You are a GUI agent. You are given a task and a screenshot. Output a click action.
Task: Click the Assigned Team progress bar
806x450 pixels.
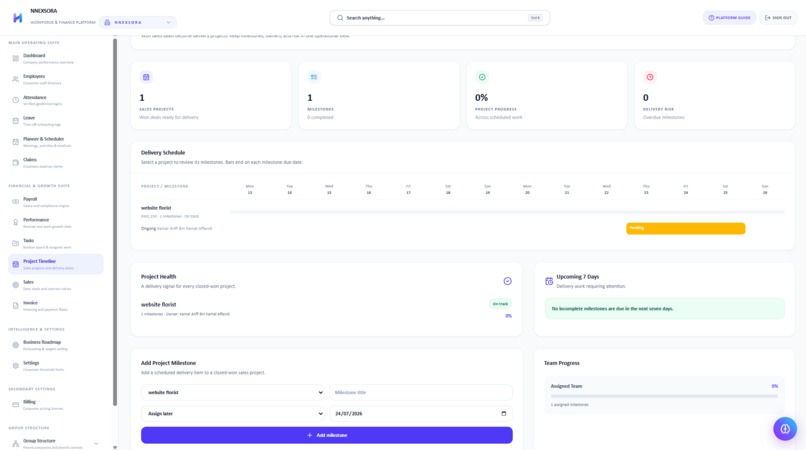point(664,397)
